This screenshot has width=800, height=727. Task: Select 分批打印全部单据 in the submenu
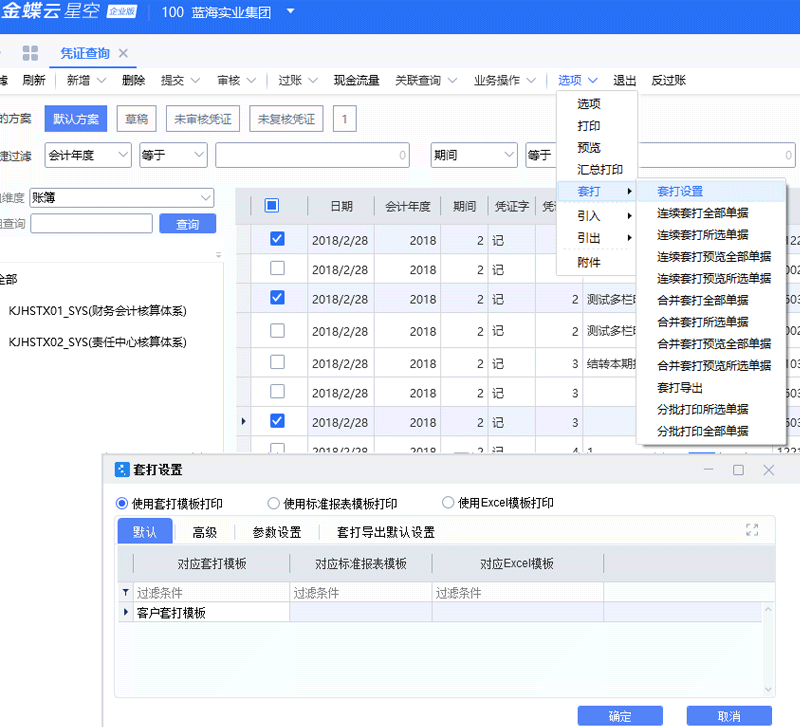[x=702, y=431]
